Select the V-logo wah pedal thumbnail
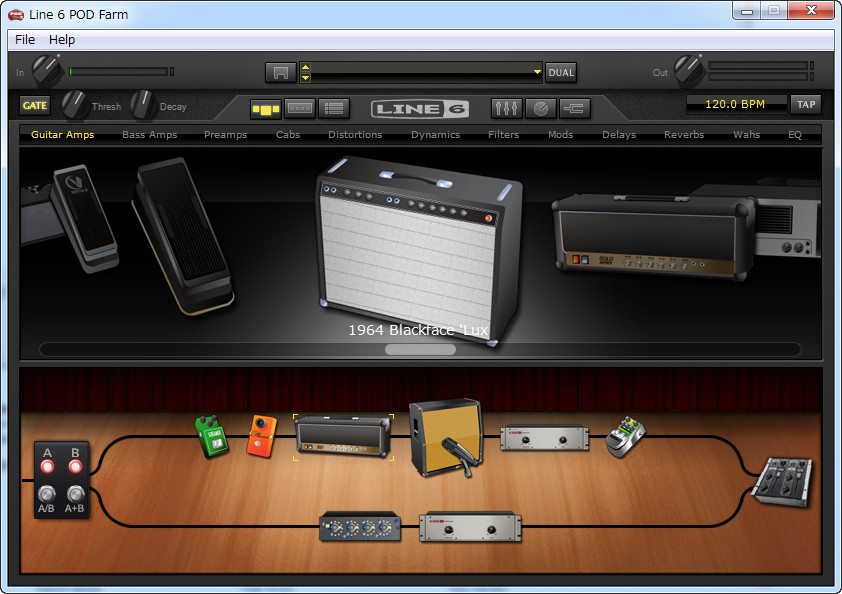This screenshot has height=594, width=842. tap(86, 218)
